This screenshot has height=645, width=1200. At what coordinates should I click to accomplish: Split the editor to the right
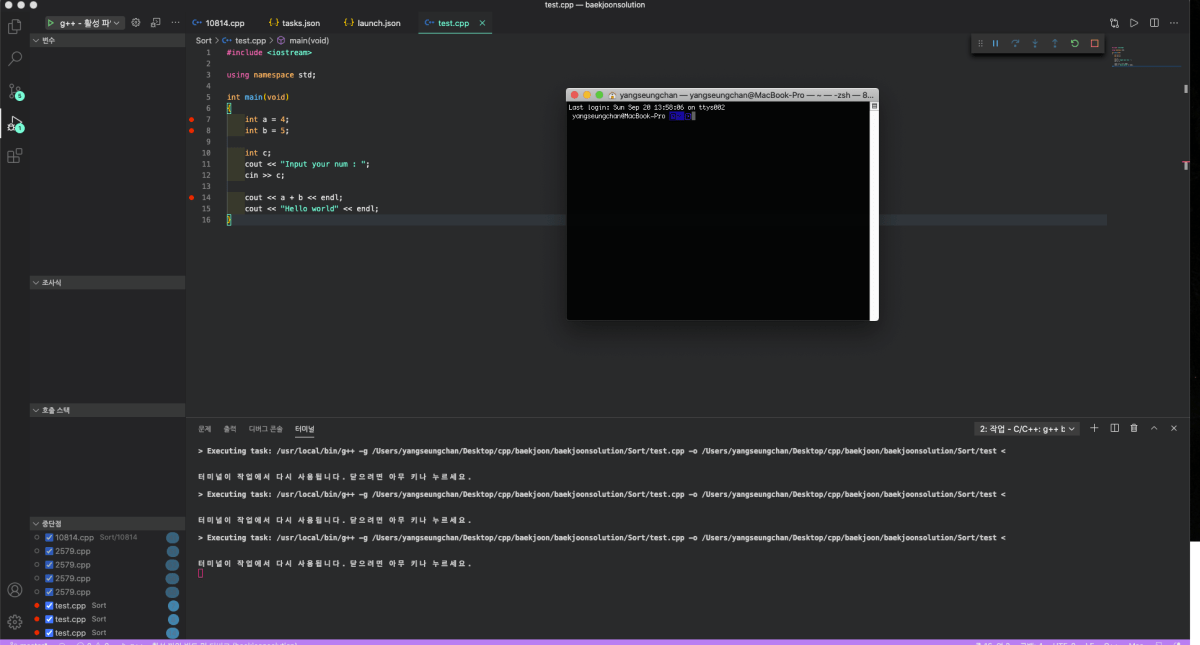(x=1154, y=22)
